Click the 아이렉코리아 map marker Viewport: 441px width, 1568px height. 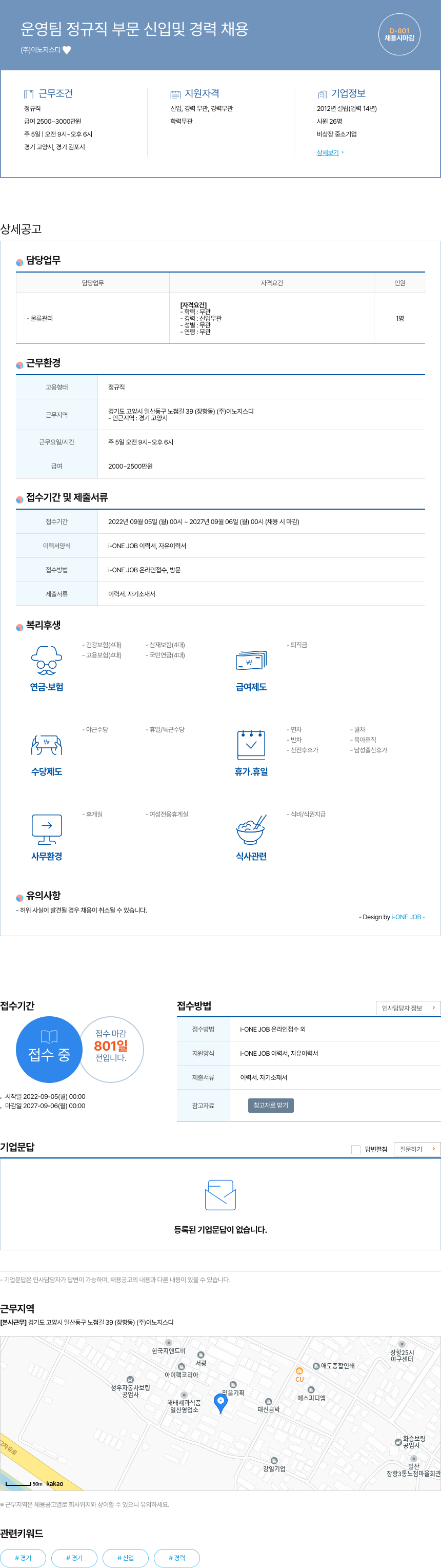coord(181,1366)
